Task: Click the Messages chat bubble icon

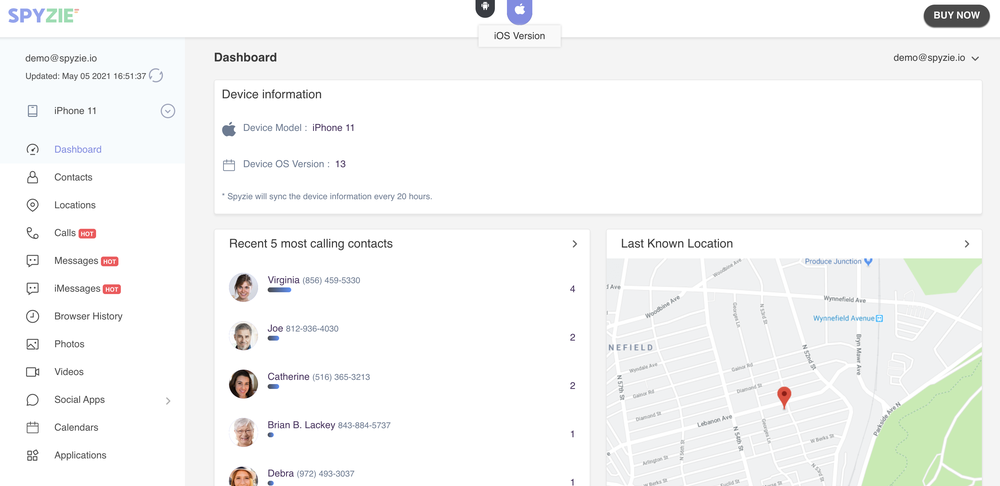Action: [33, 261]
